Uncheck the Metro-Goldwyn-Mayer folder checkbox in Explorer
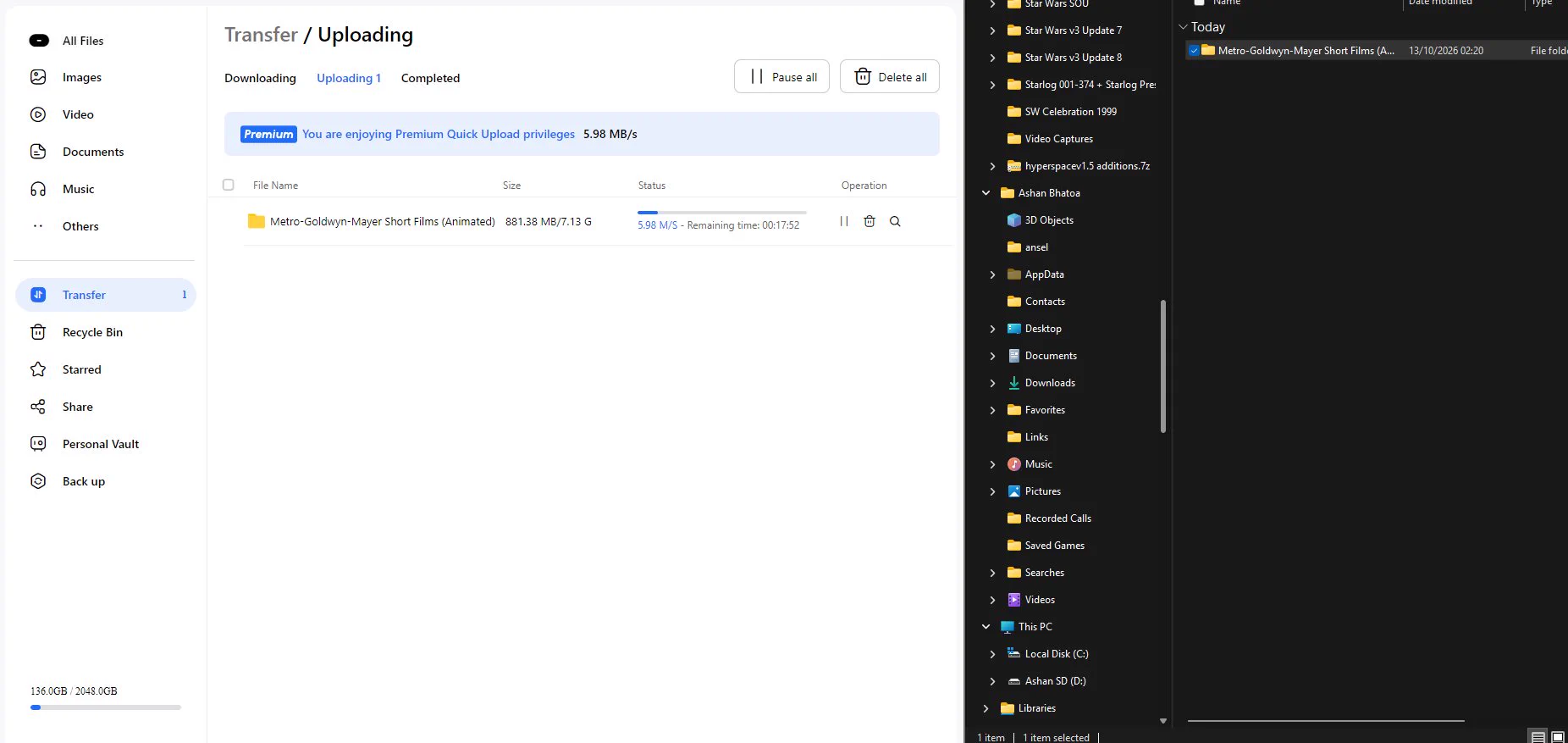Viewport: 1568px width, 743px height. [1194, 51]
